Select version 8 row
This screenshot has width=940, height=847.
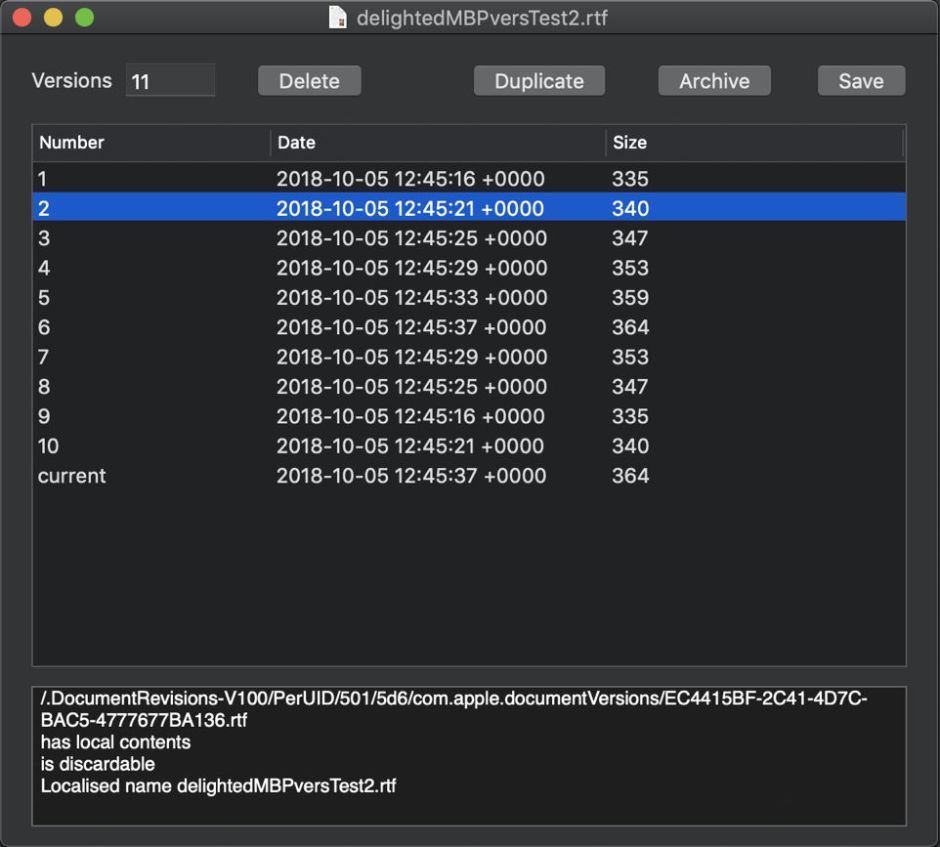coord(468,387)
